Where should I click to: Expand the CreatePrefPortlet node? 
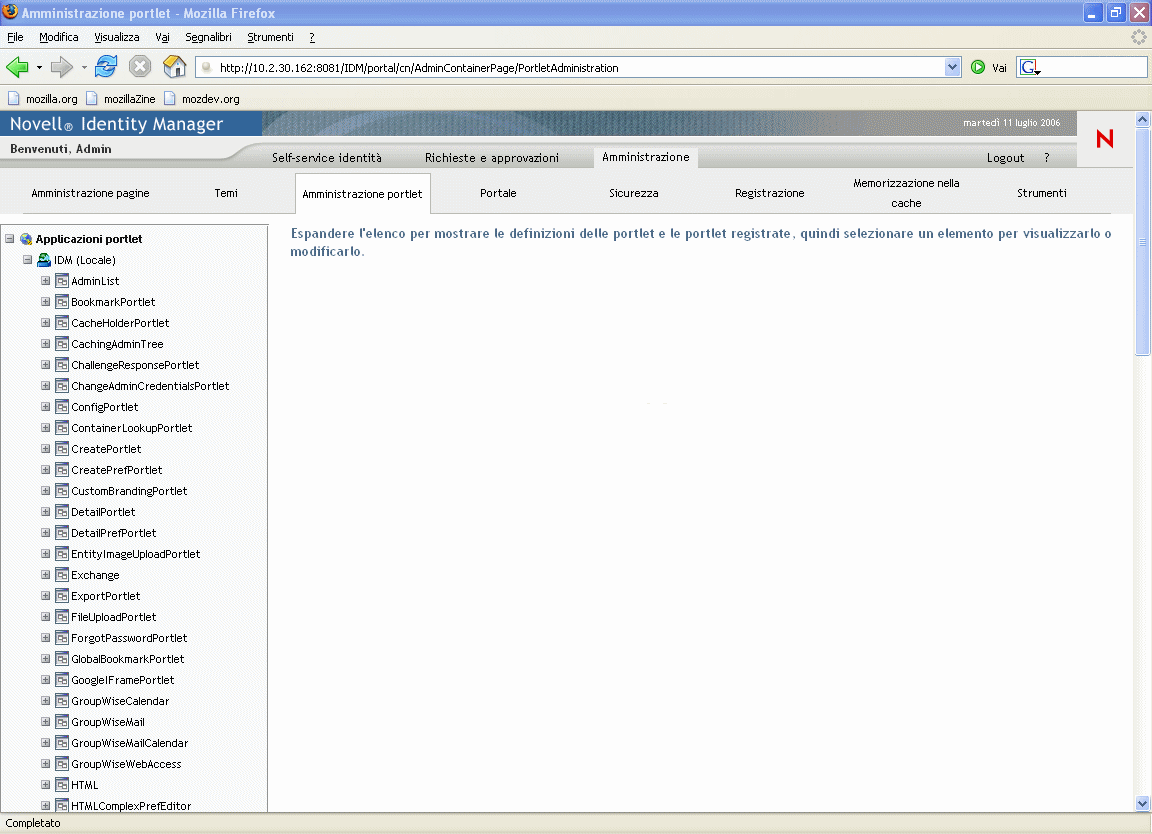[46, 470]
